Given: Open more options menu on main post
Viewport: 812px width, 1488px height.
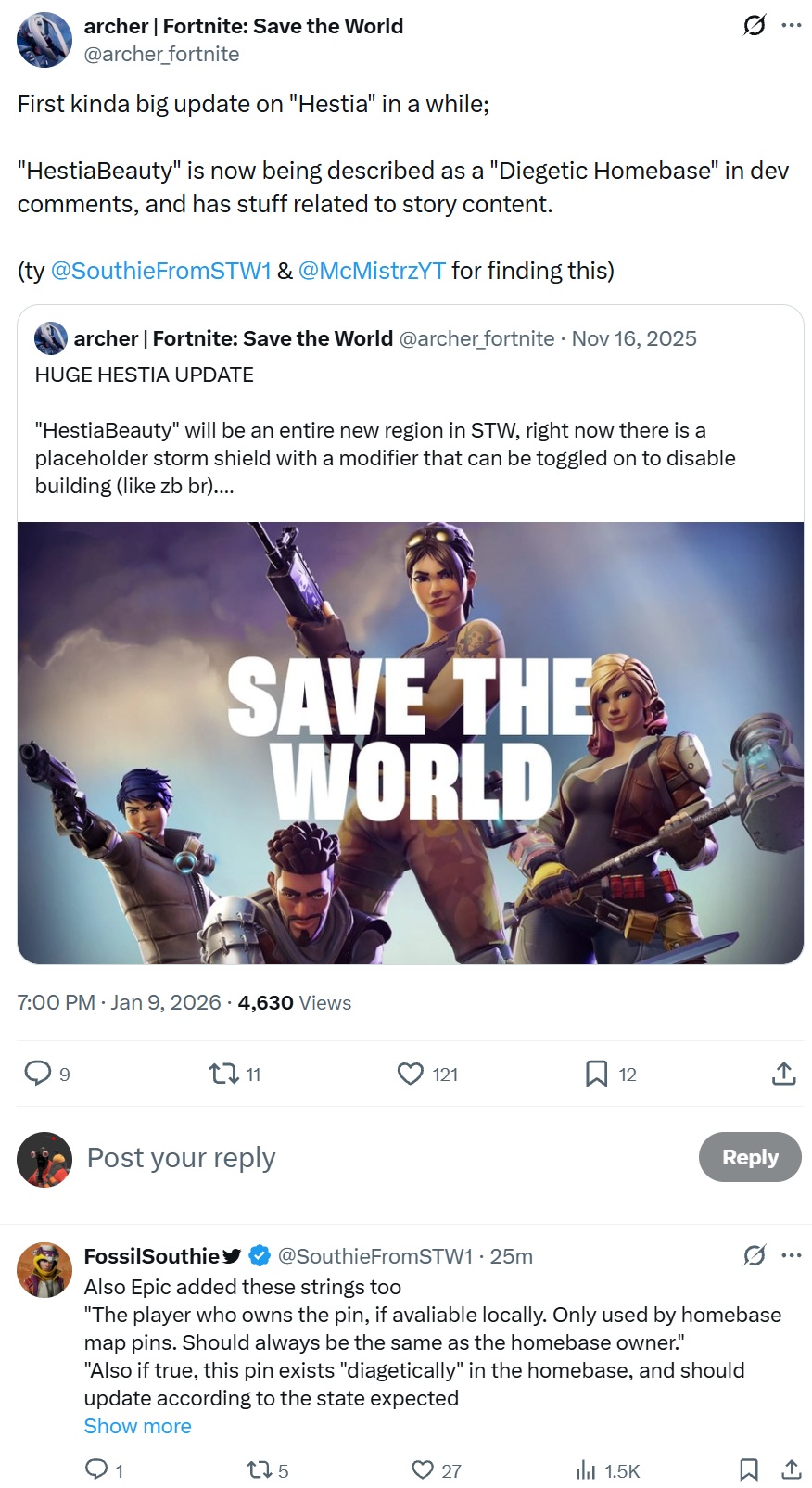Looking at the screenshot, I should pos(792,25).
